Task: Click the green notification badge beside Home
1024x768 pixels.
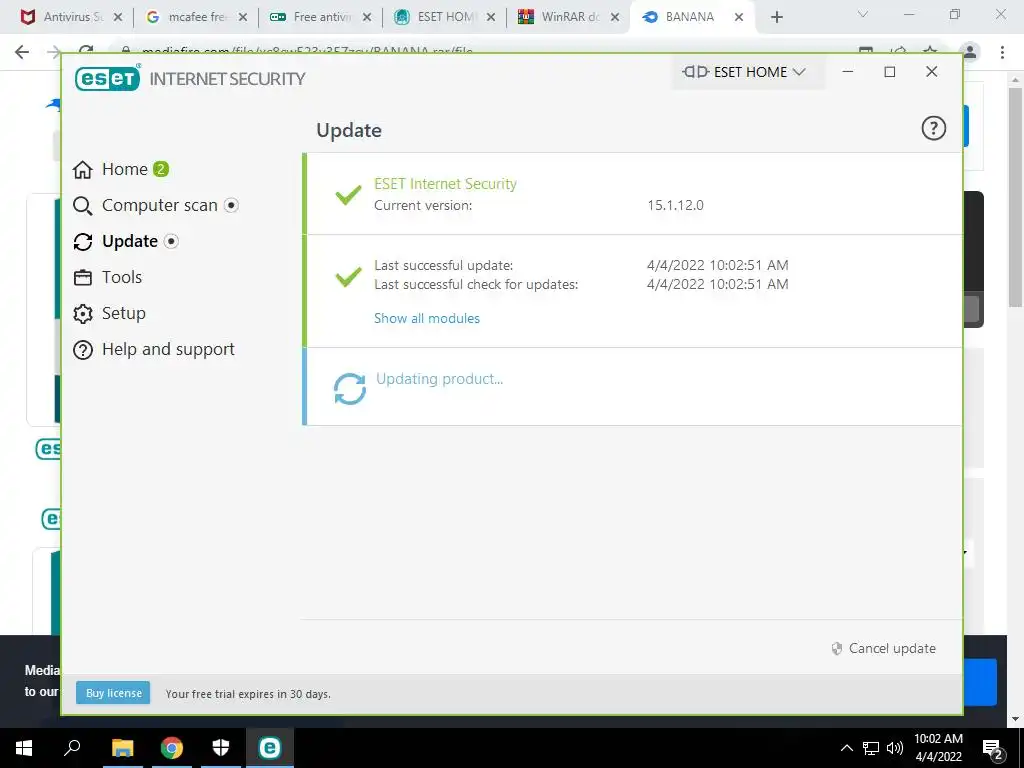Action: pyautogui.click(x=161, y=169)
